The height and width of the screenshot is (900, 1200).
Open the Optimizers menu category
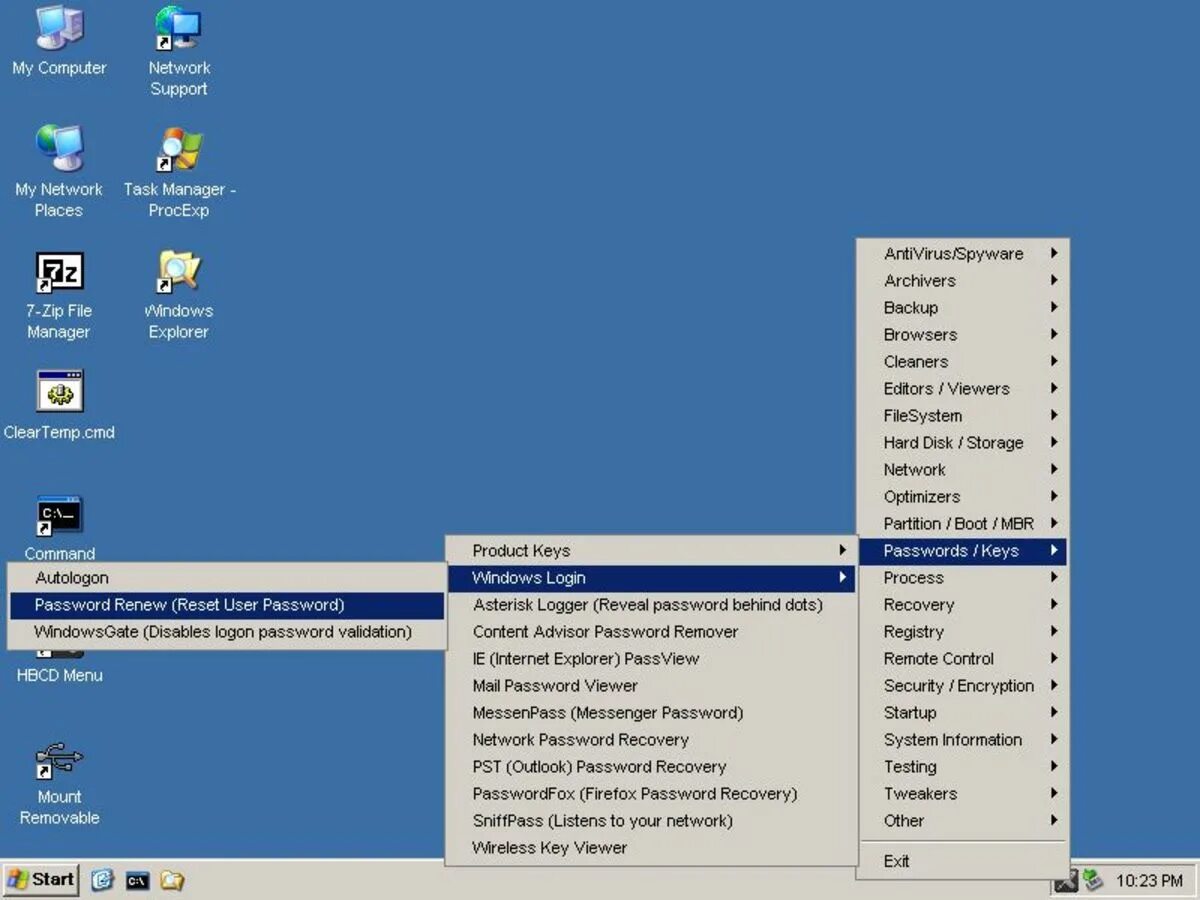(x=962, y=497)
